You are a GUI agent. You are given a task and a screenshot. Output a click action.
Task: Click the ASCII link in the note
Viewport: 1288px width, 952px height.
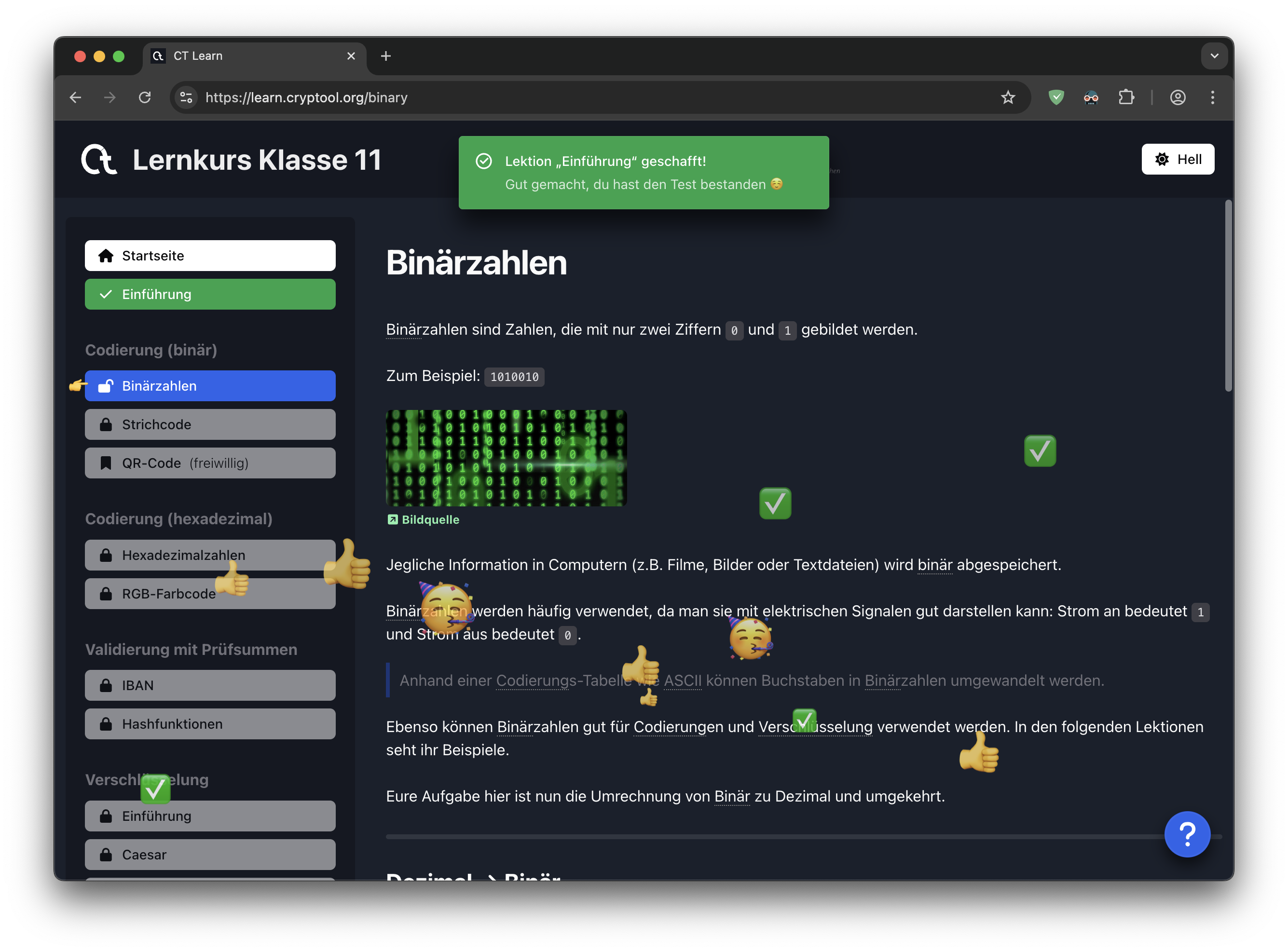coord(682,680)
